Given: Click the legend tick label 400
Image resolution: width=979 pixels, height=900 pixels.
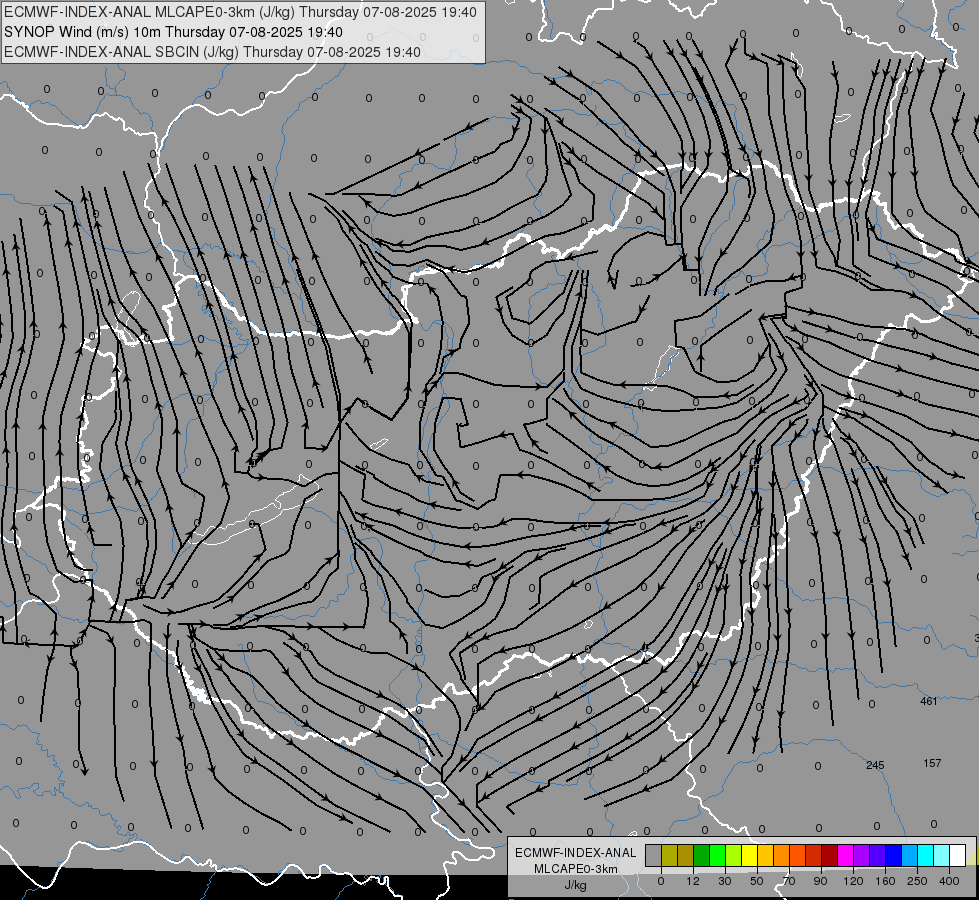Looking at the screenshot, I should coord(949,881).
